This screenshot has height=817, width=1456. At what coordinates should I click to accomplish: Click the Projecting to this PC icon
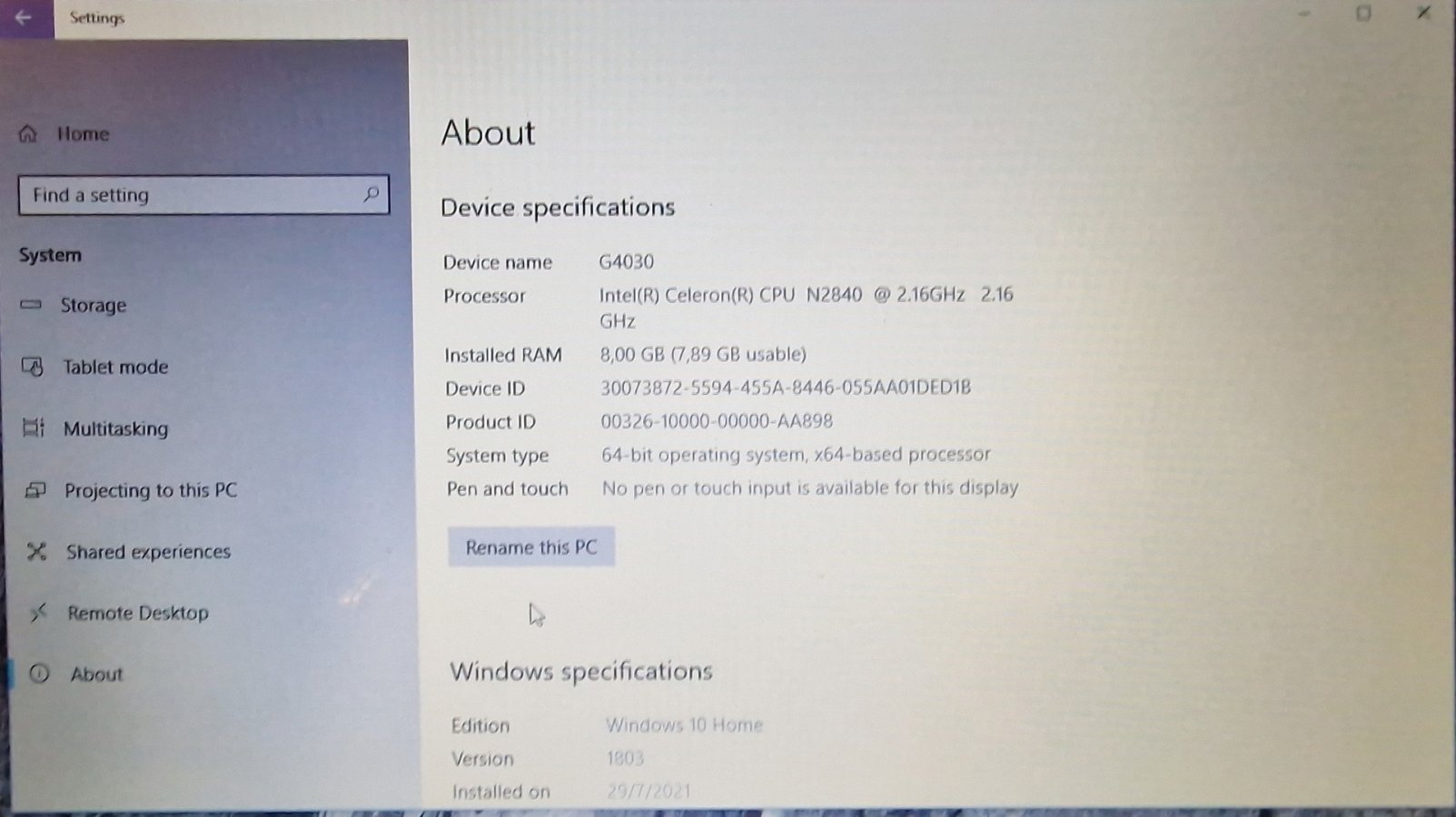[35, 490]
